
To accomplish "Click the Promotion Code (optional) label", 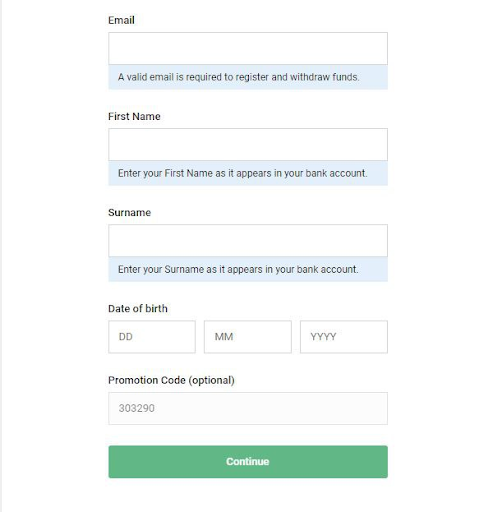I will point(171,380).
